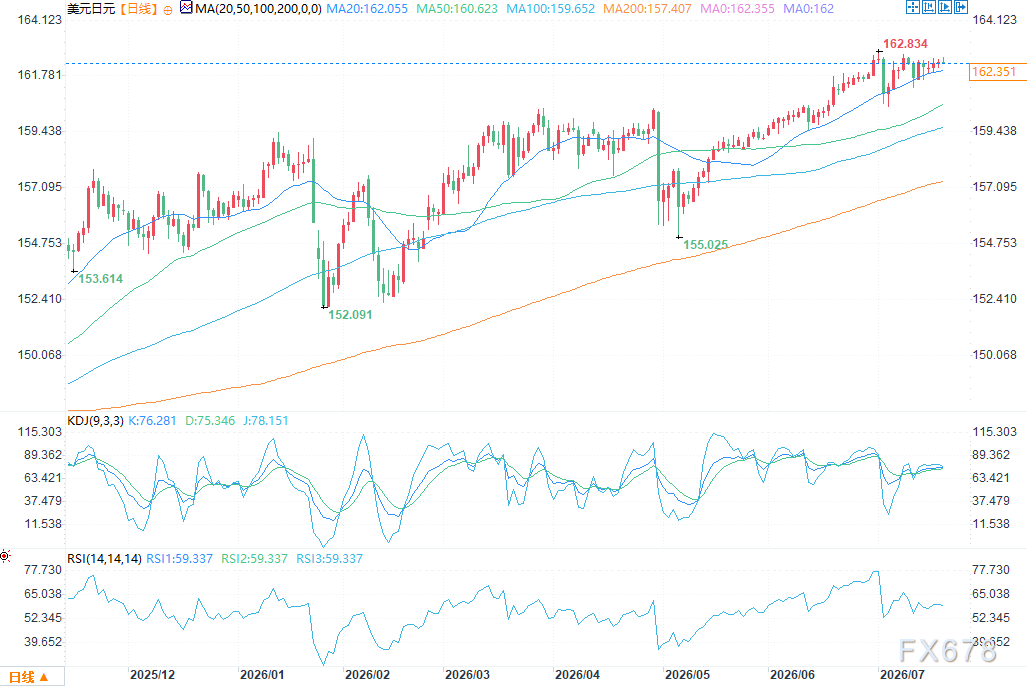Click the current price tag 162.351
The height and width of the screenshot is (686, 1027).
pos(996,71)
